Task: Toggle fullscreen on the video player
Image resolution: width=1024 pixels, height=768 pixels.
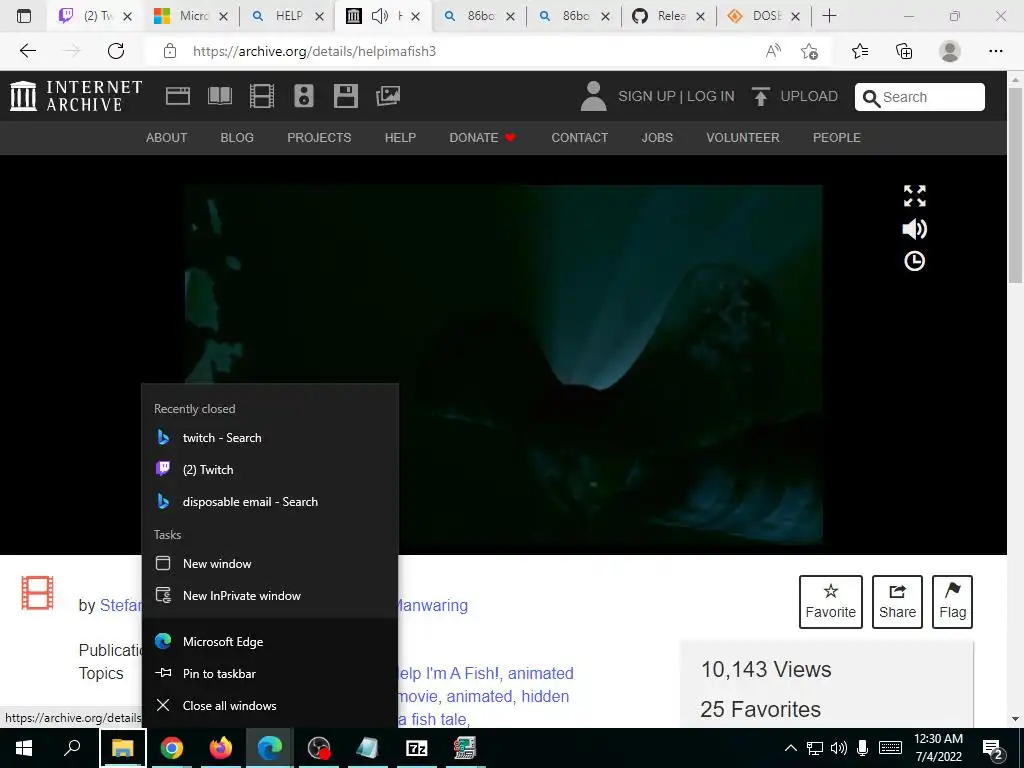Action: coord(914,195)
